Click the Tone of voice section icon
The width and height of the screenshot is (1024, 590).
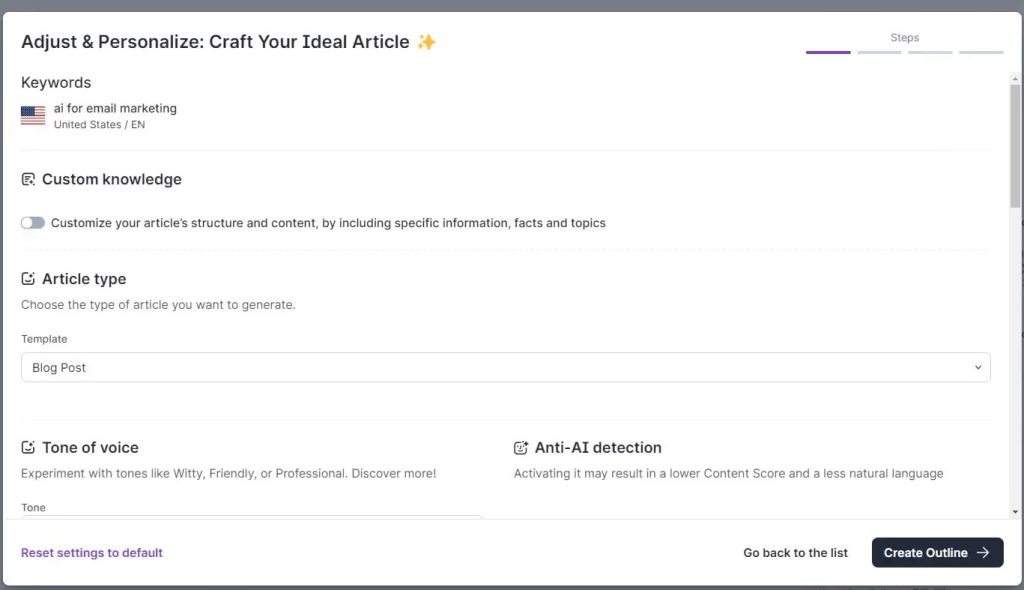[28, 448]
